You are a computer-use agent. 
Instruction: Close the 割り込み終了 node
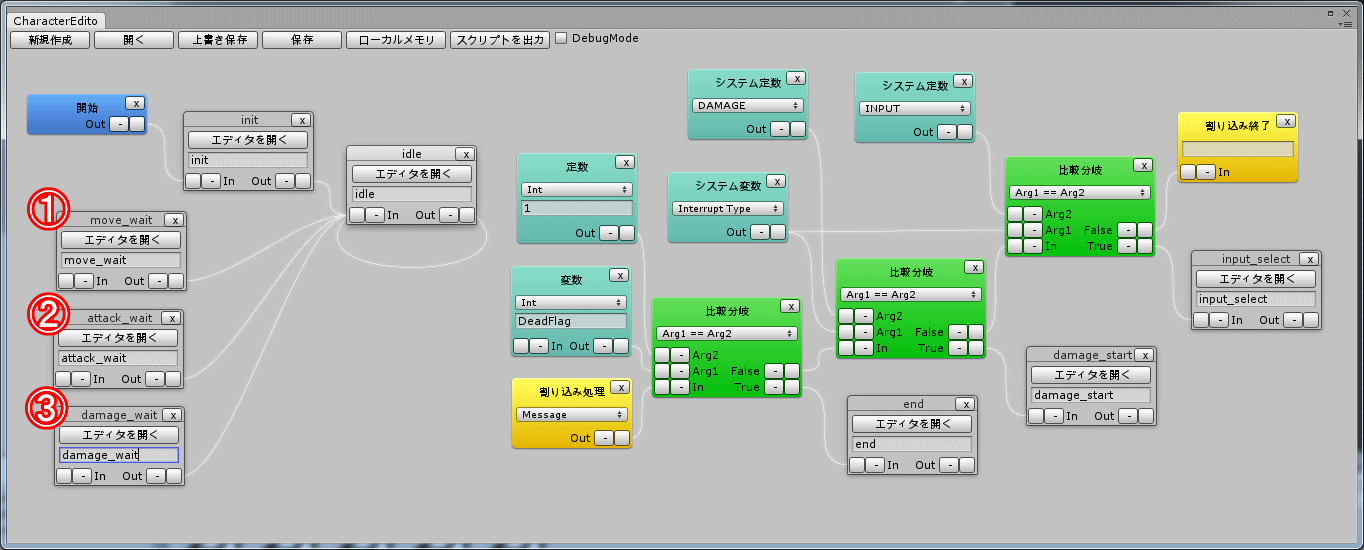1286,121
